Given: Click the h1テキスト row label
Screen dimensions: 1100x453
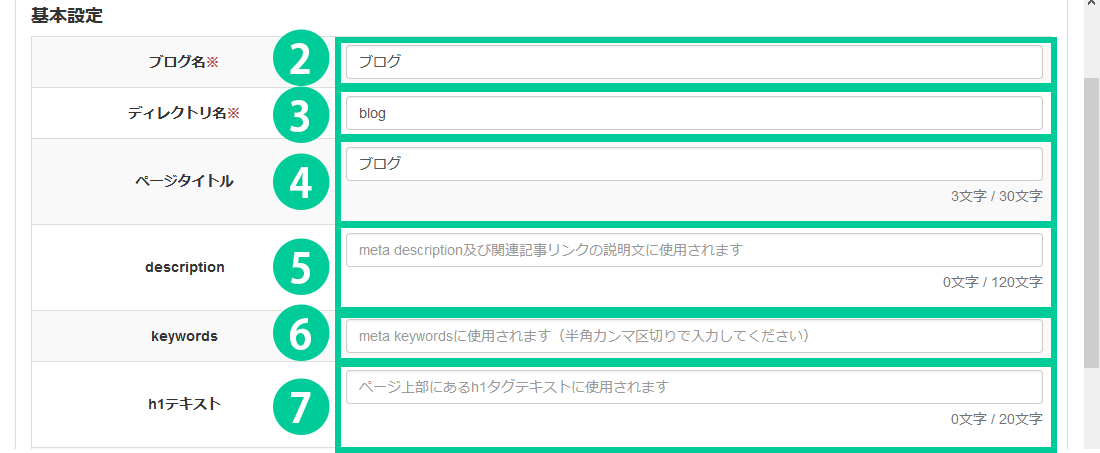Looking at the screenshot, I should click(184, 404).
